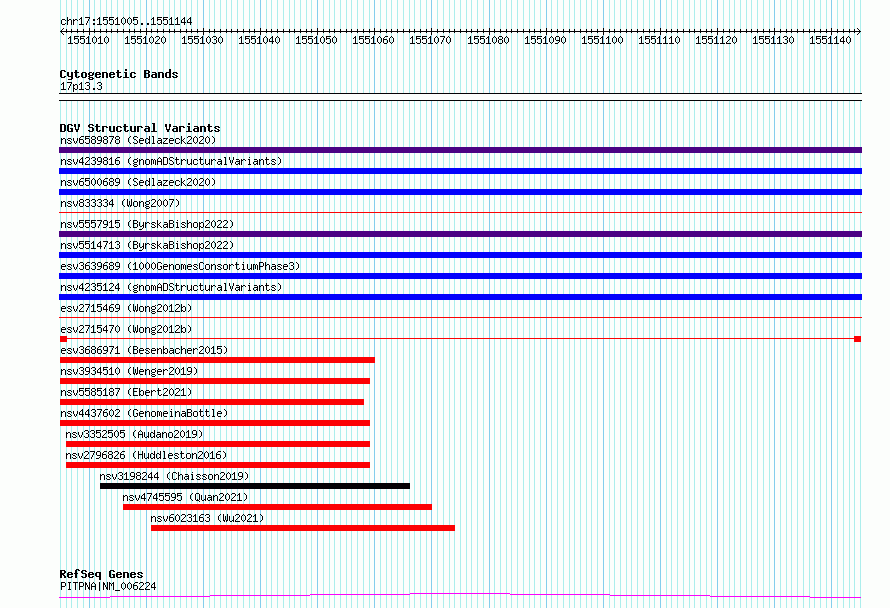Open variant label nsv4437602 (GenomeinaBottle)

tap(144, 413)
